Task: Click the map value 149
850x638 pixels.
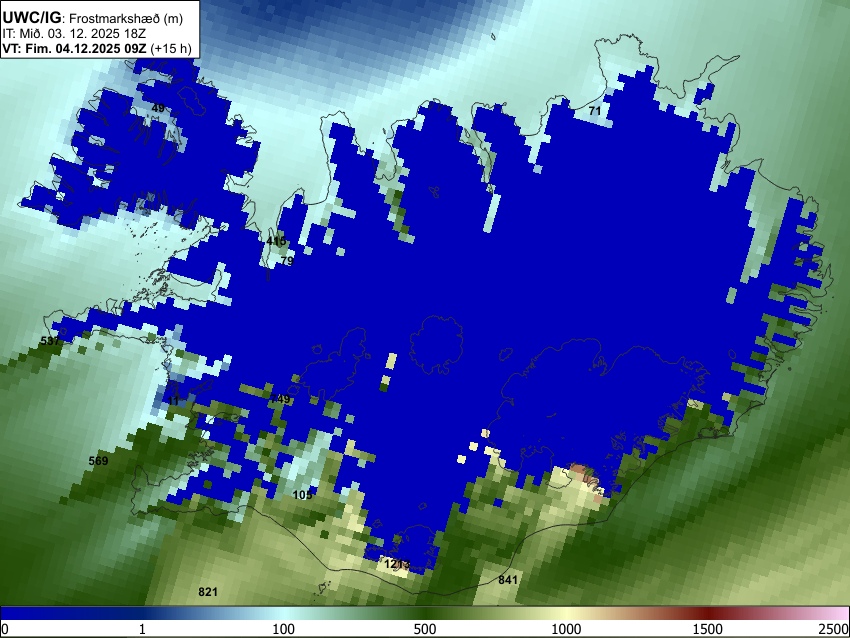Action: point(280,399)
